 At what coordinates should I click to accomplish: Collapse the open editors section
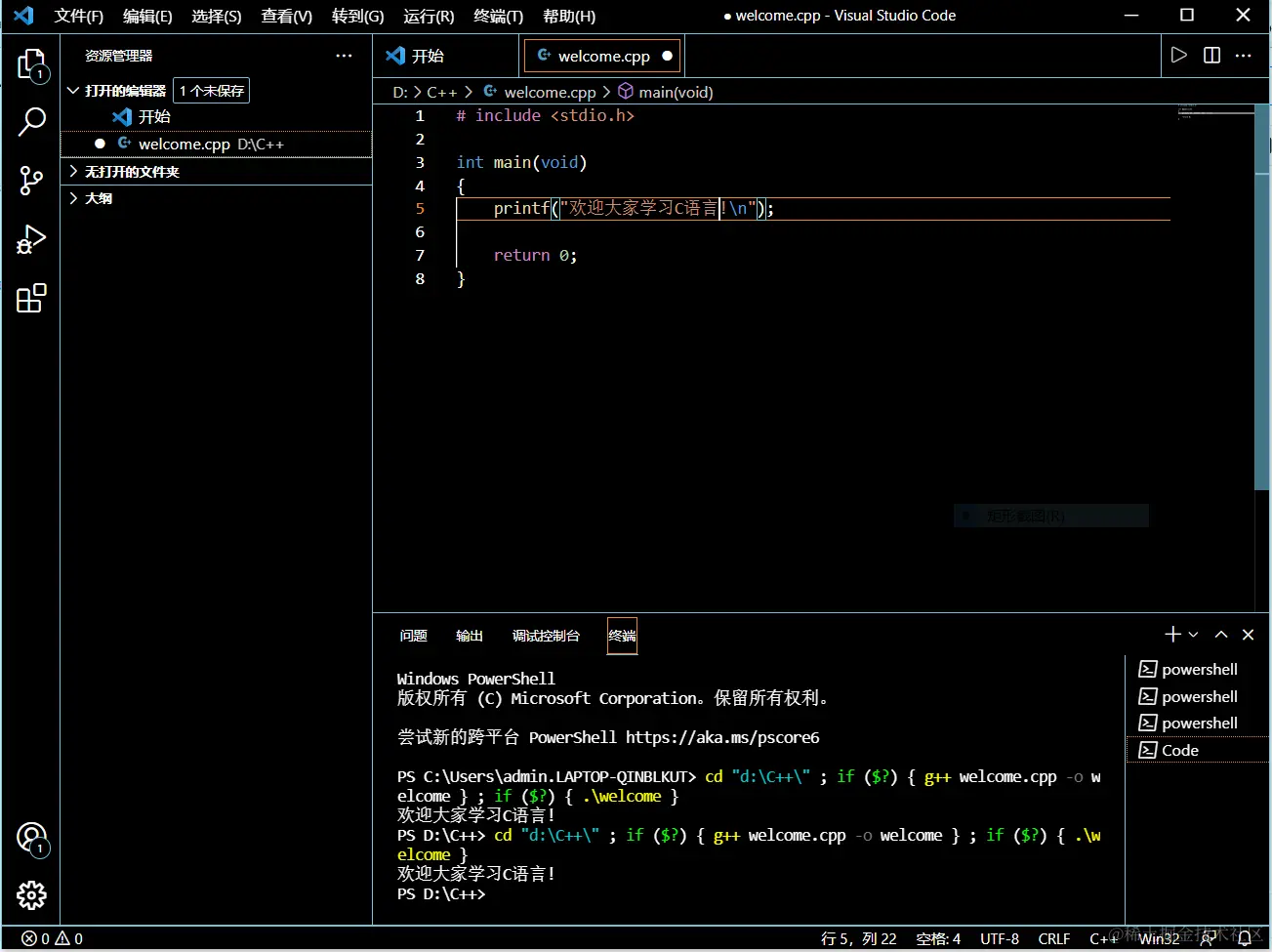[x=73, y=91]
